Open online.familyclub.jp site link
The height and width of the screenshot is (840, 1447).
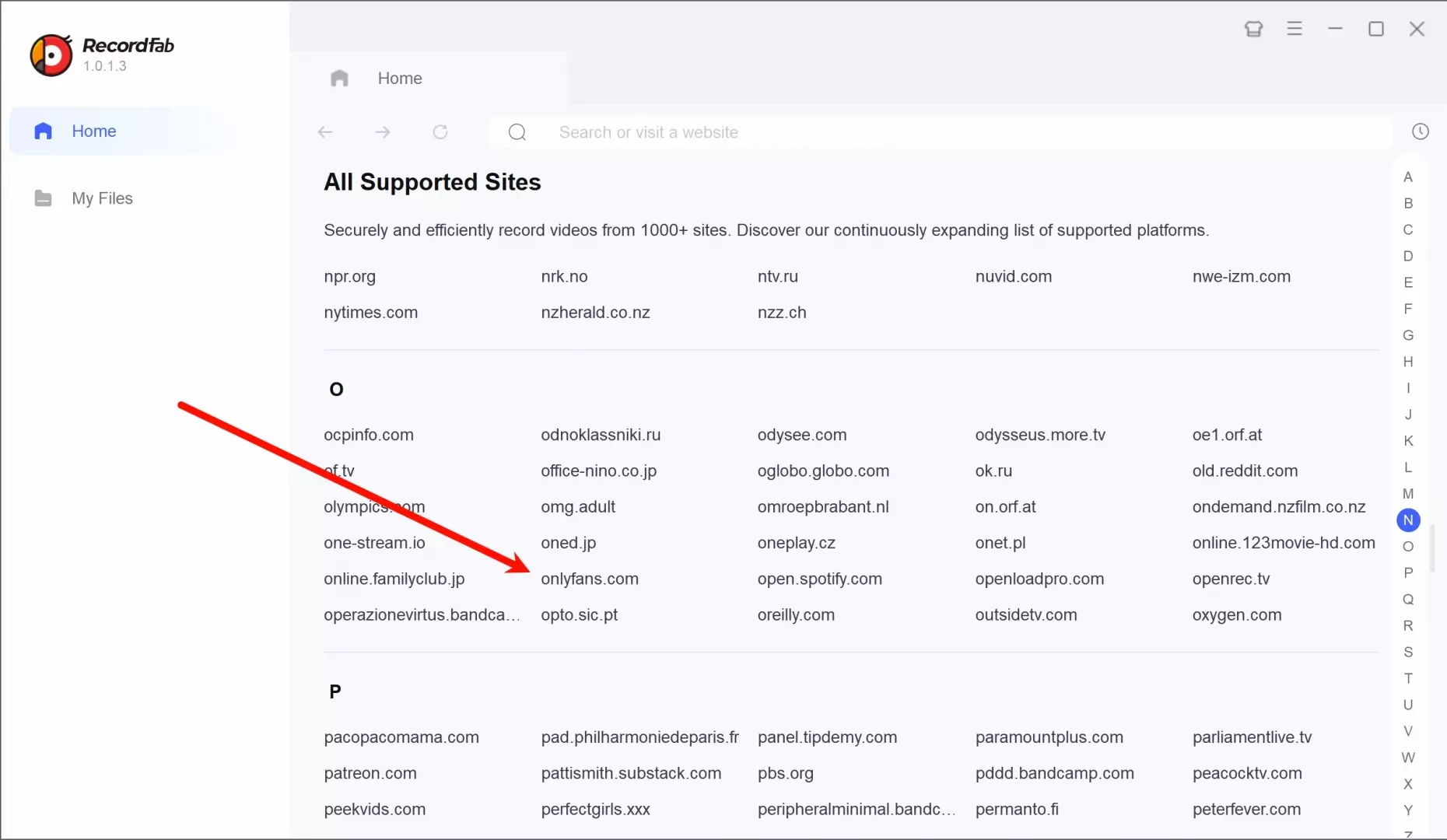(x=394, y=579)
